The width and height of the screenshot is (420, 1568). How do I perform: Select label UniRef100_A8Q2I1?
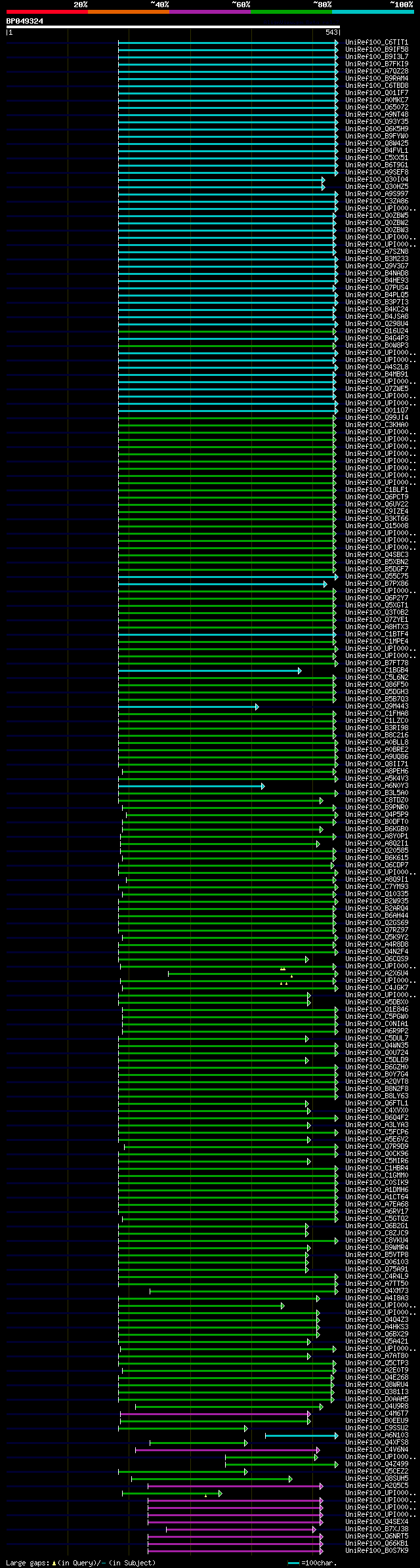tap(377, 843)
